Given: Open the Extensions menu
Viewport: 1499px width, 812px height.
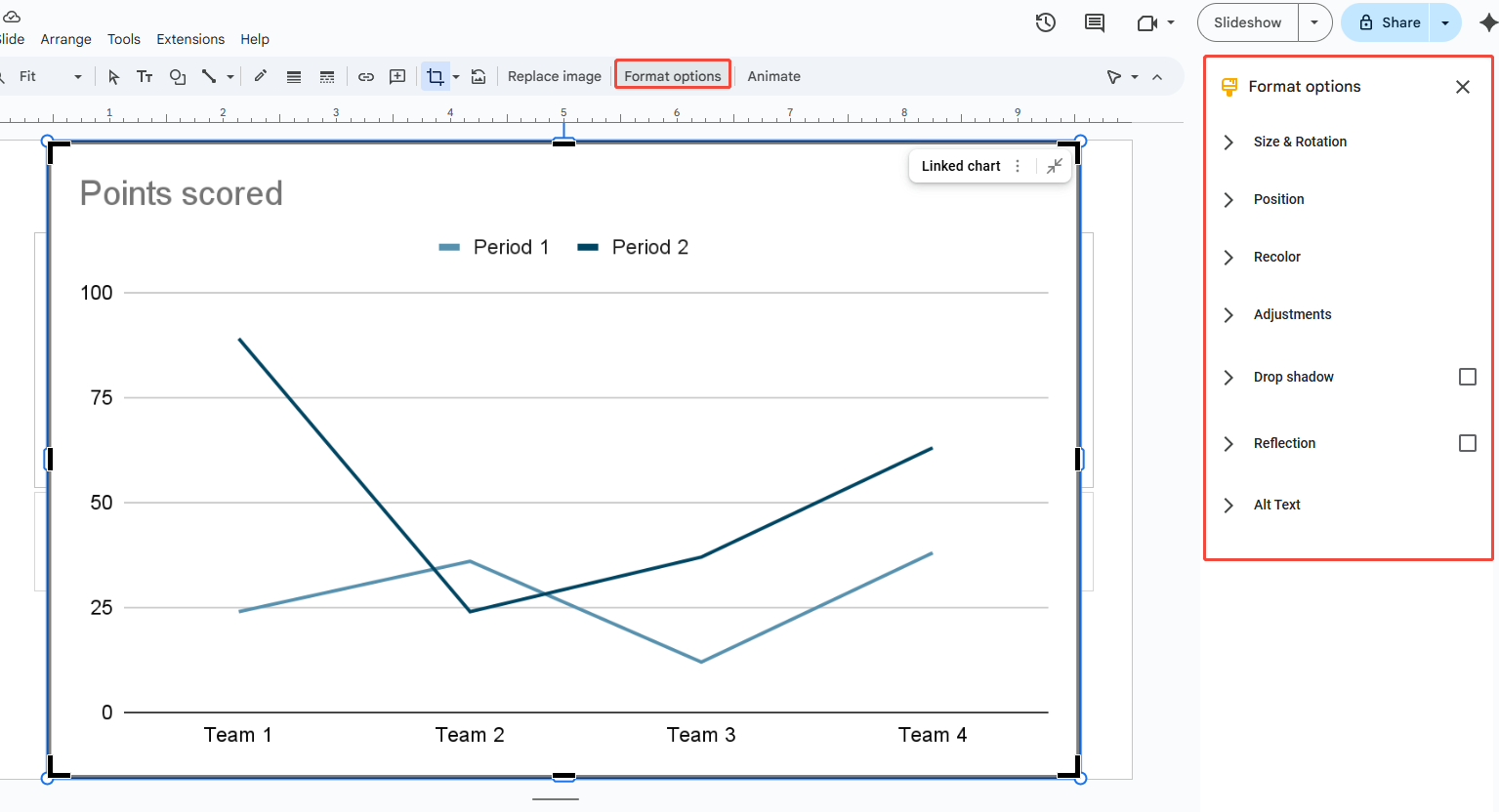Looking at the screenshot, I should 190,39.
